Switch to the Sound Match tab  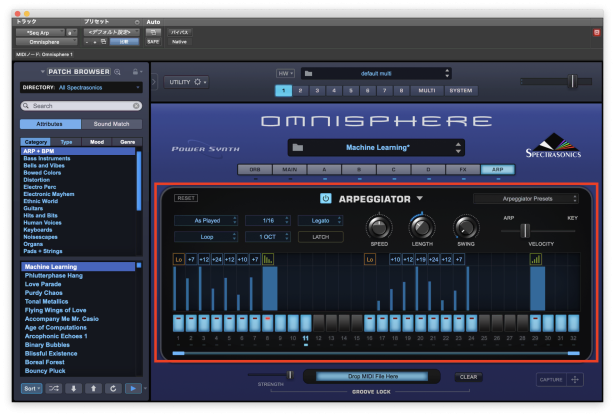pyautogui.click(x=110, y=124)
